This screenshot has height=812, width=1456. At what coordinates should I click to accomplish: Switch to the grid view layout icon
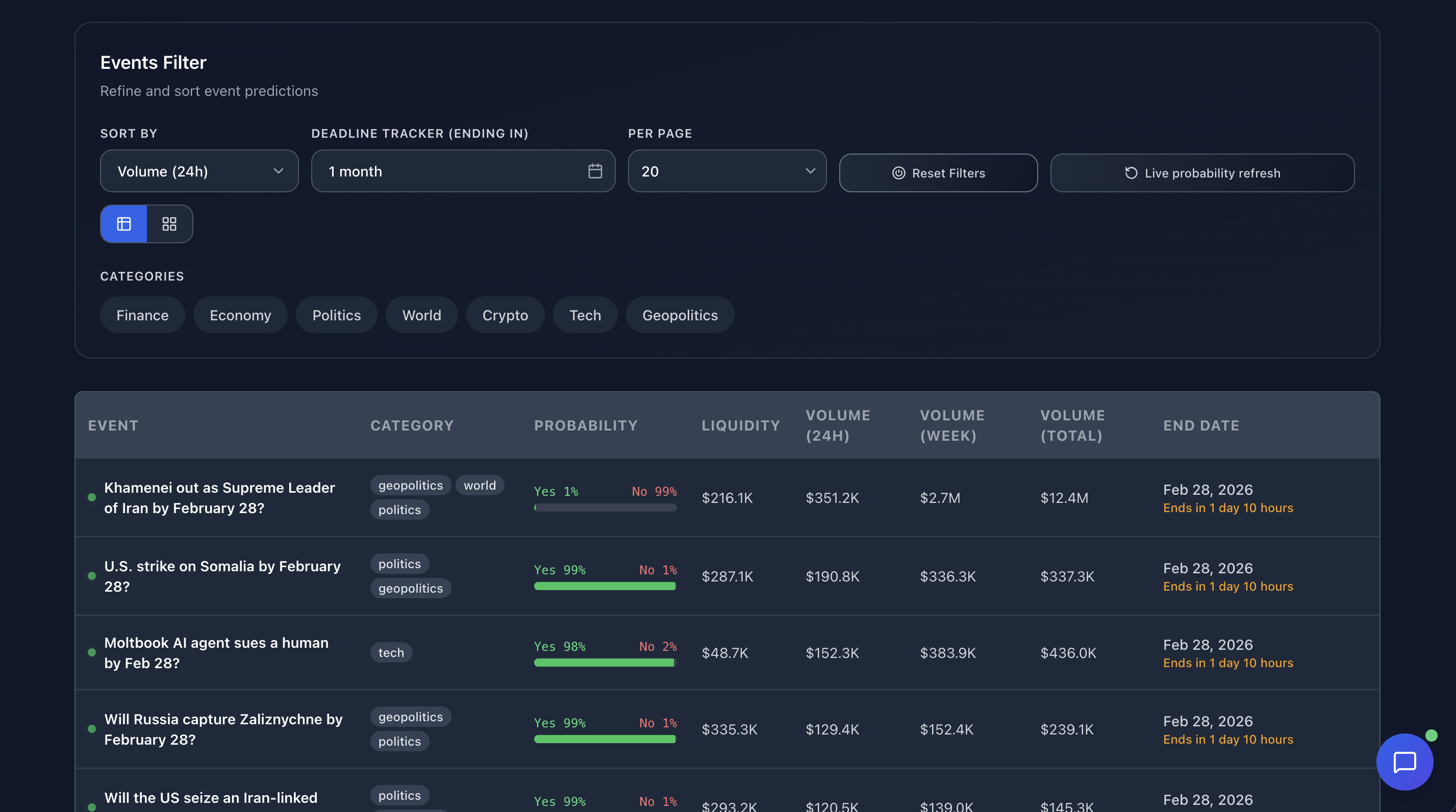[x=169, y=224]
